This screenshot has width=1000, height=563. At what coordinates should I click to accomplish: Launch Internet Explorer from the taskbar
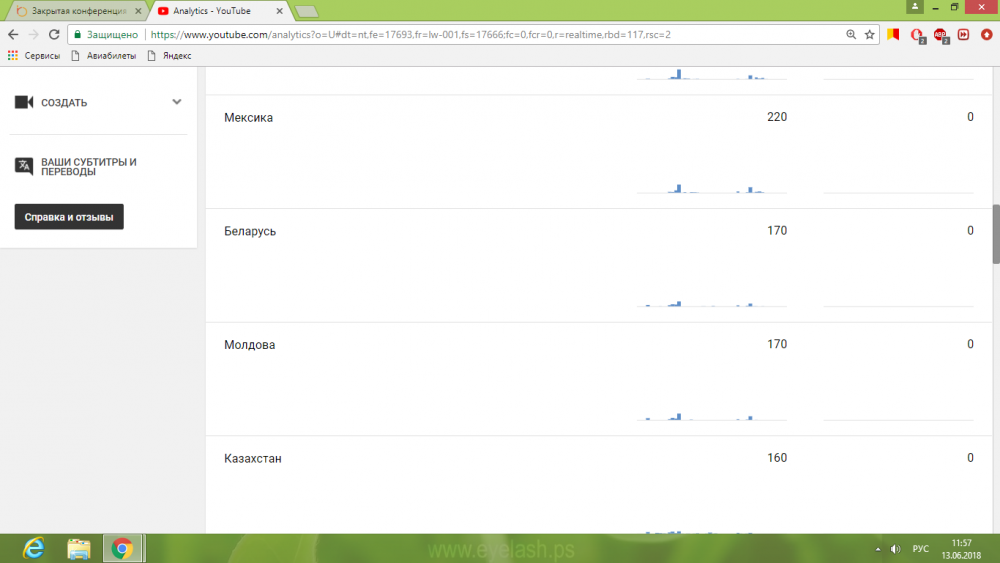pyautogui.click(x=35, y=548)
